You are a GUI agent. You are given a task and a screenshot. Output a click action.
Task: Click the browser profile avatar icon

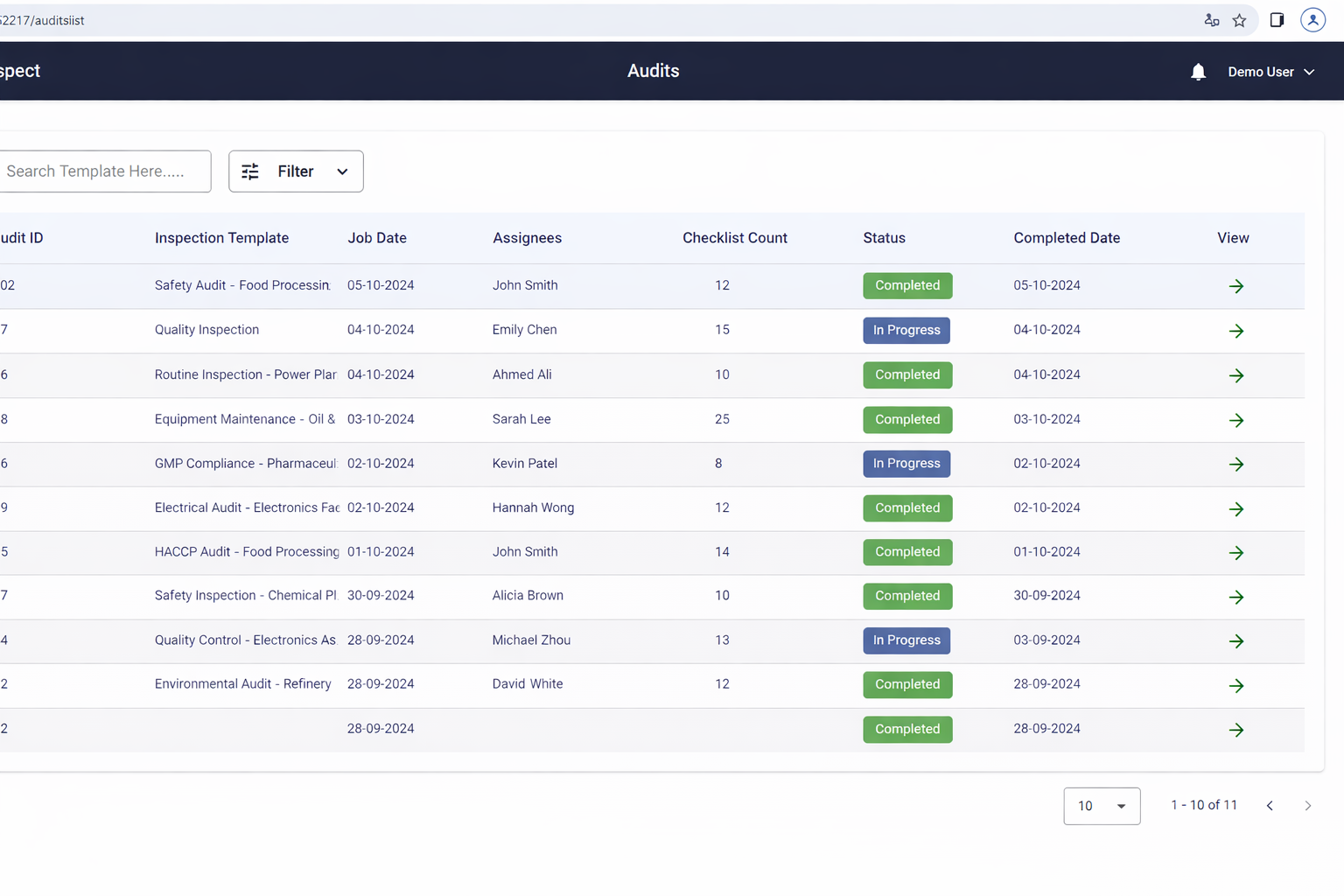1312,19
